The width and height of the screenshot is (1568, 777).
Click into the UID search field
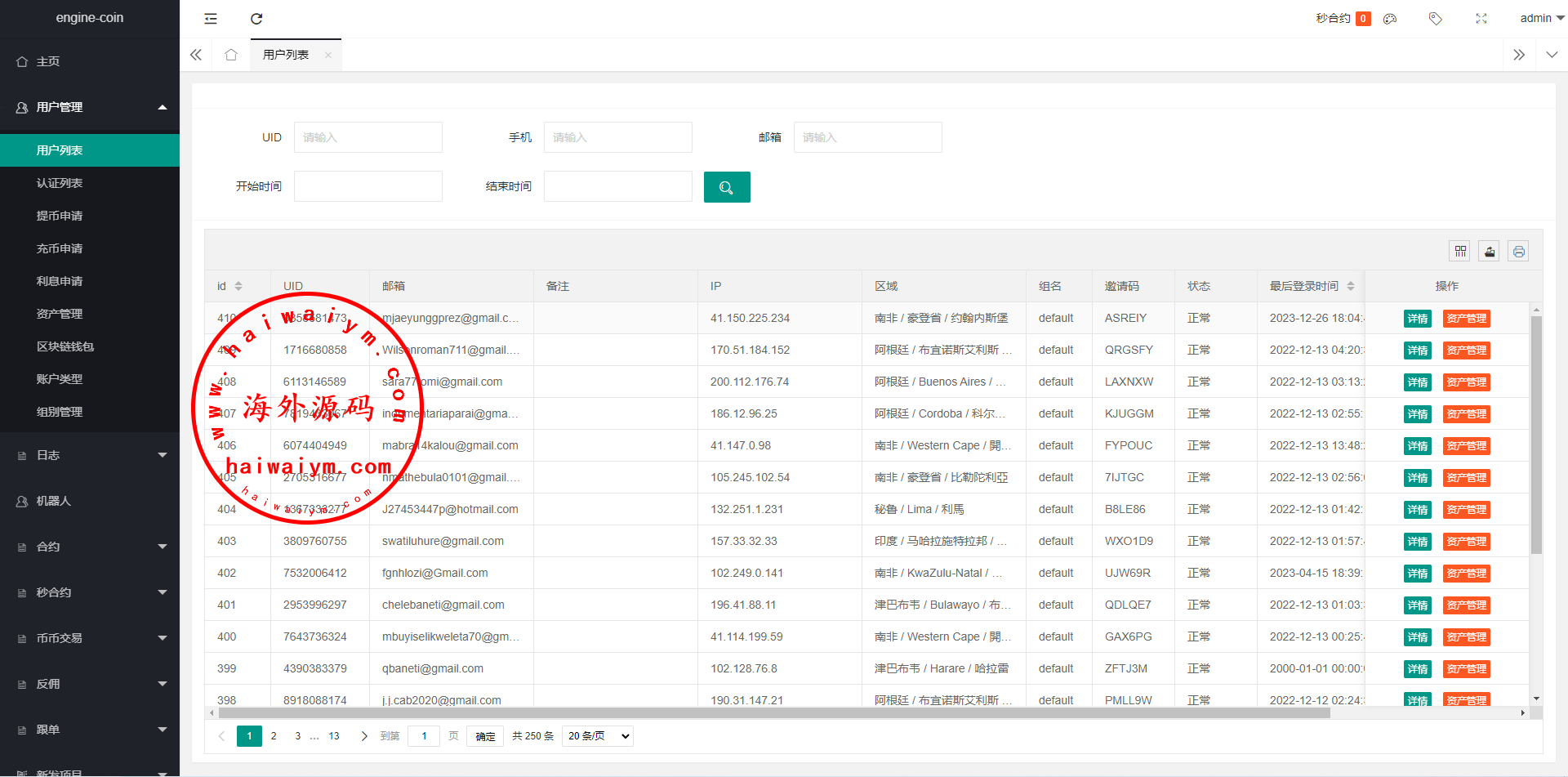pyautogui.click(x=367, y=137)
